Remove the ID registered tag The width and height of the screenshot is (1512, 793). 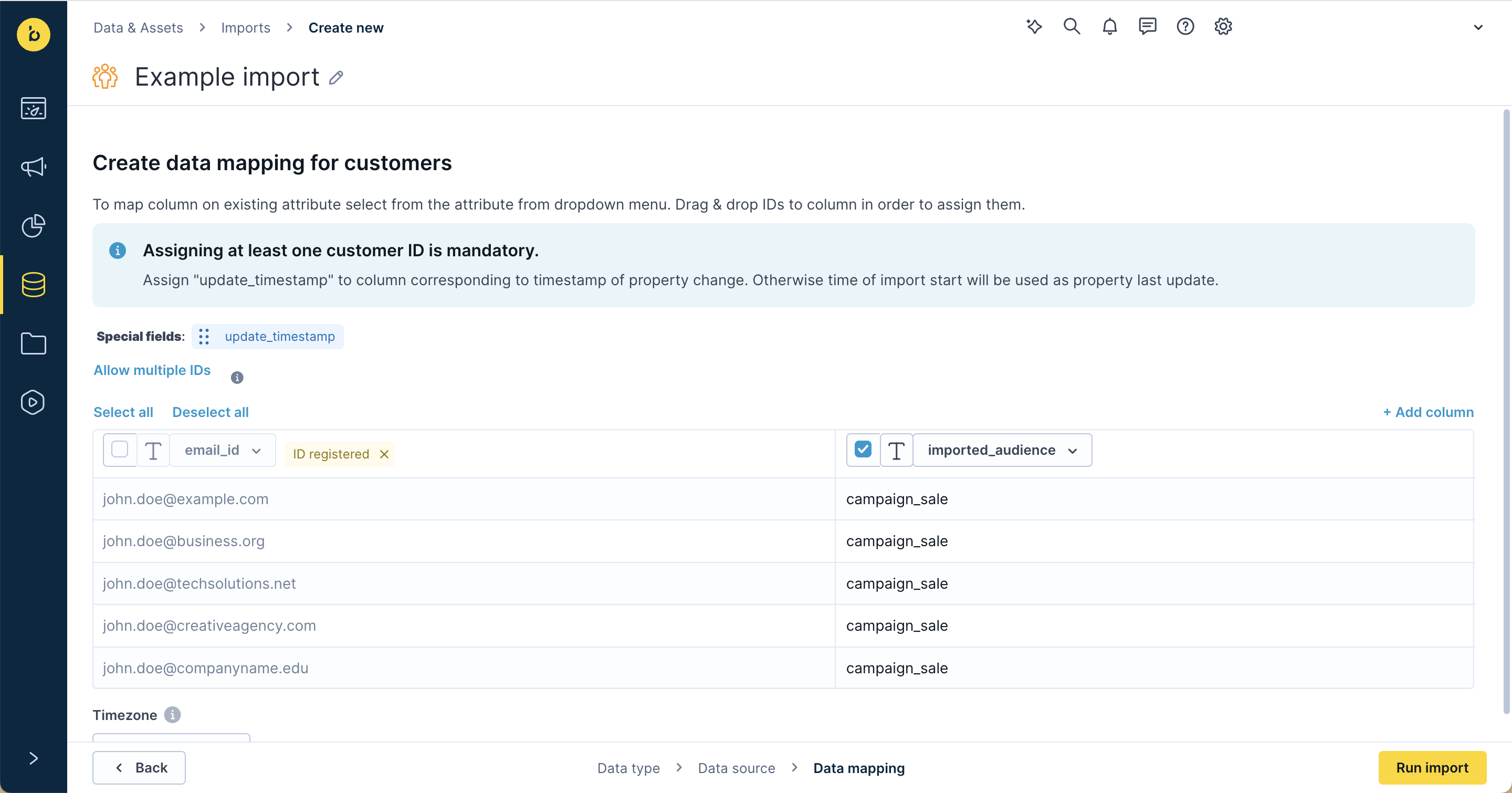(384, 454)
